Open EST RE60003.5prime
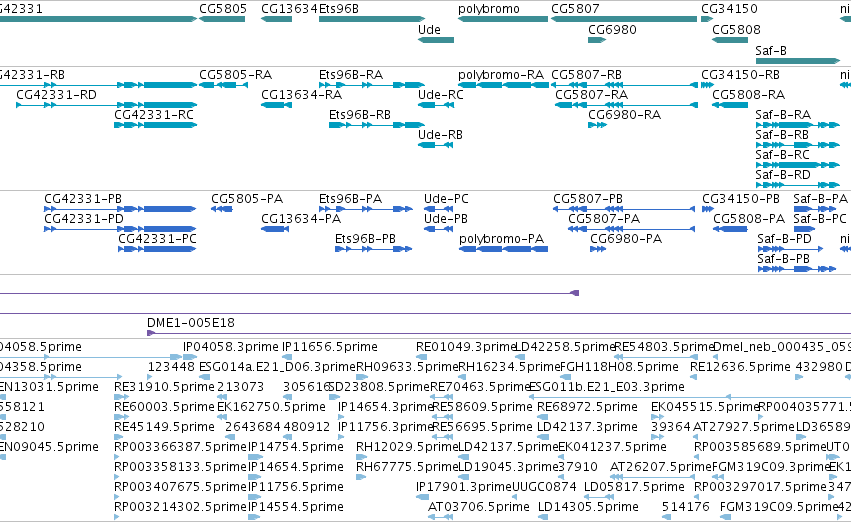Screen dimensions: 851x522 tap(164, 407)
